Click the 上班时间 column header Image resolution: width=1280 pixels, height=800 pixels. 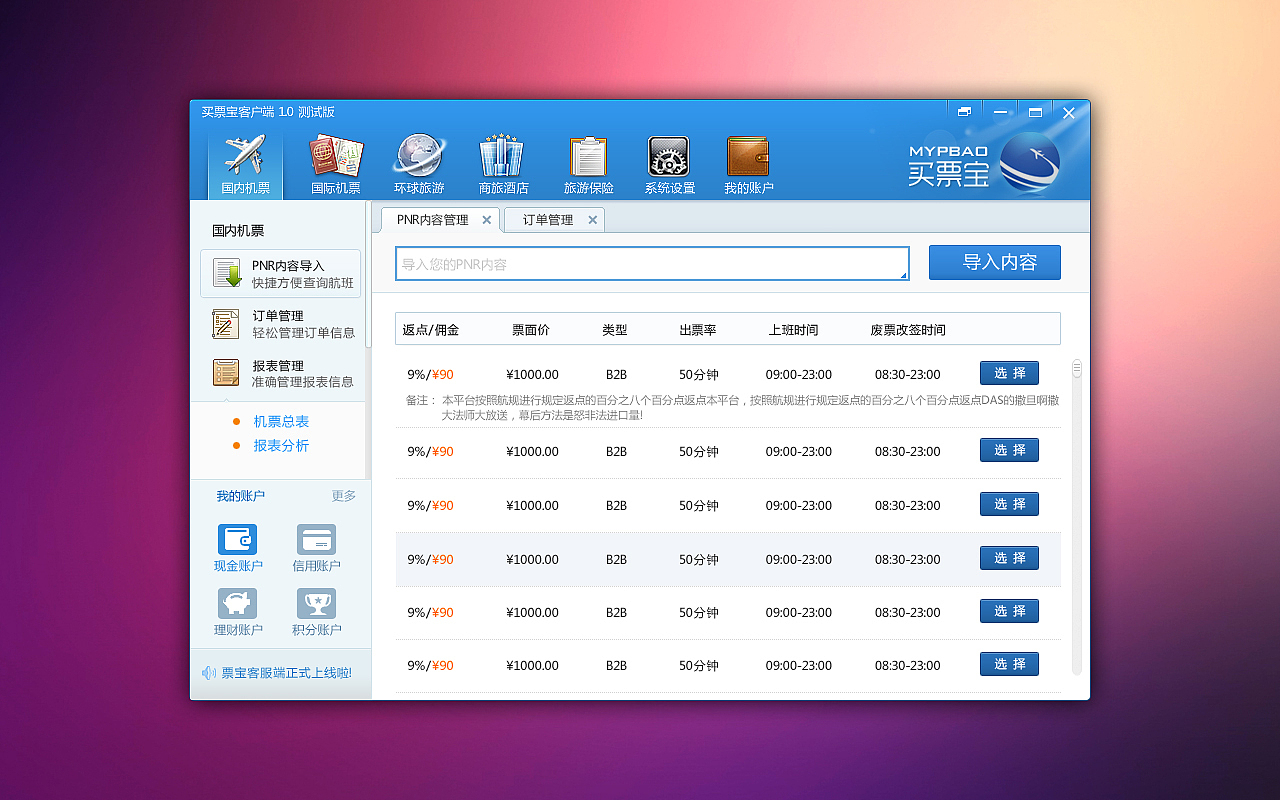click(x=794, y=330)
